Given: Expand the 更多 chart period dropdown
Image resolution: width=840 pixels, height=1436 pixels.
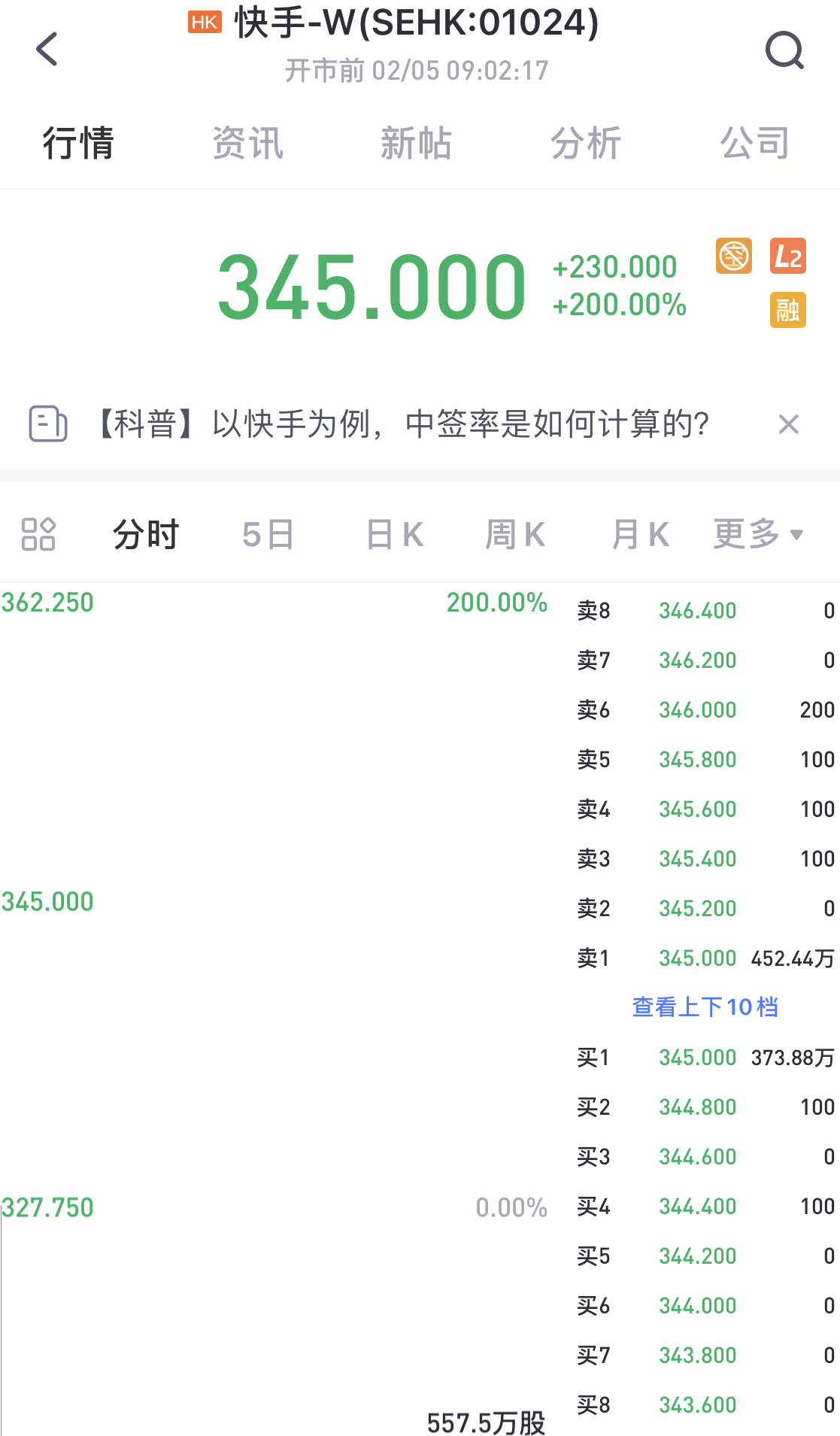Looking at the screenshot, I should pos(758,534).
